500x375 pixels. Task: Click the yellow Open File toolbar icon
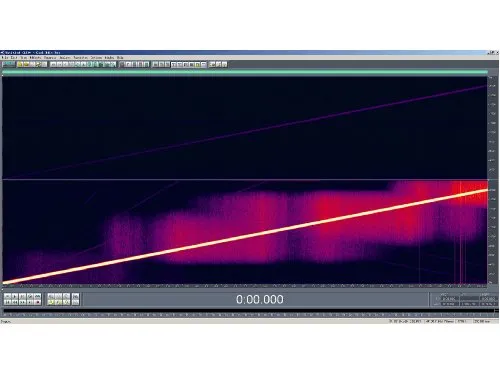pyautogui.click(x=20, y=64)
